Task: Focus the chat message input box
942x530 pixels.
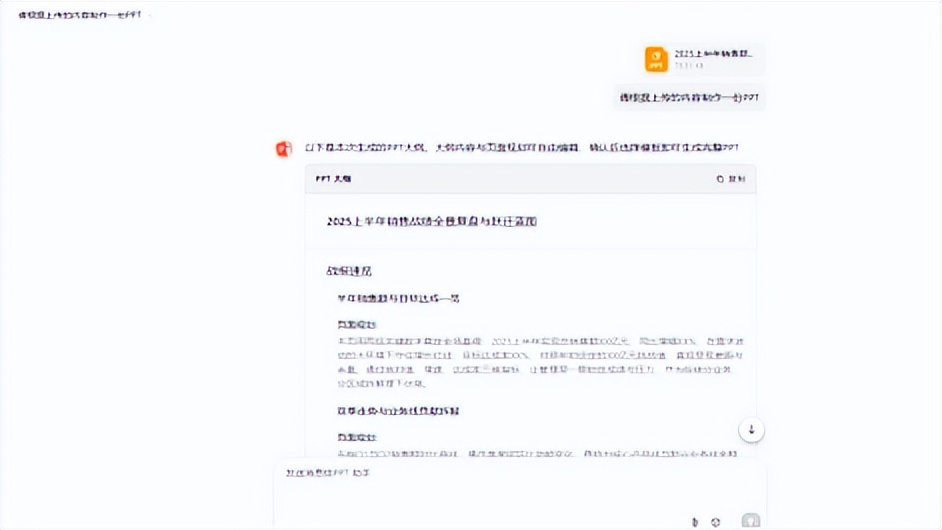Action: [500, 490]
